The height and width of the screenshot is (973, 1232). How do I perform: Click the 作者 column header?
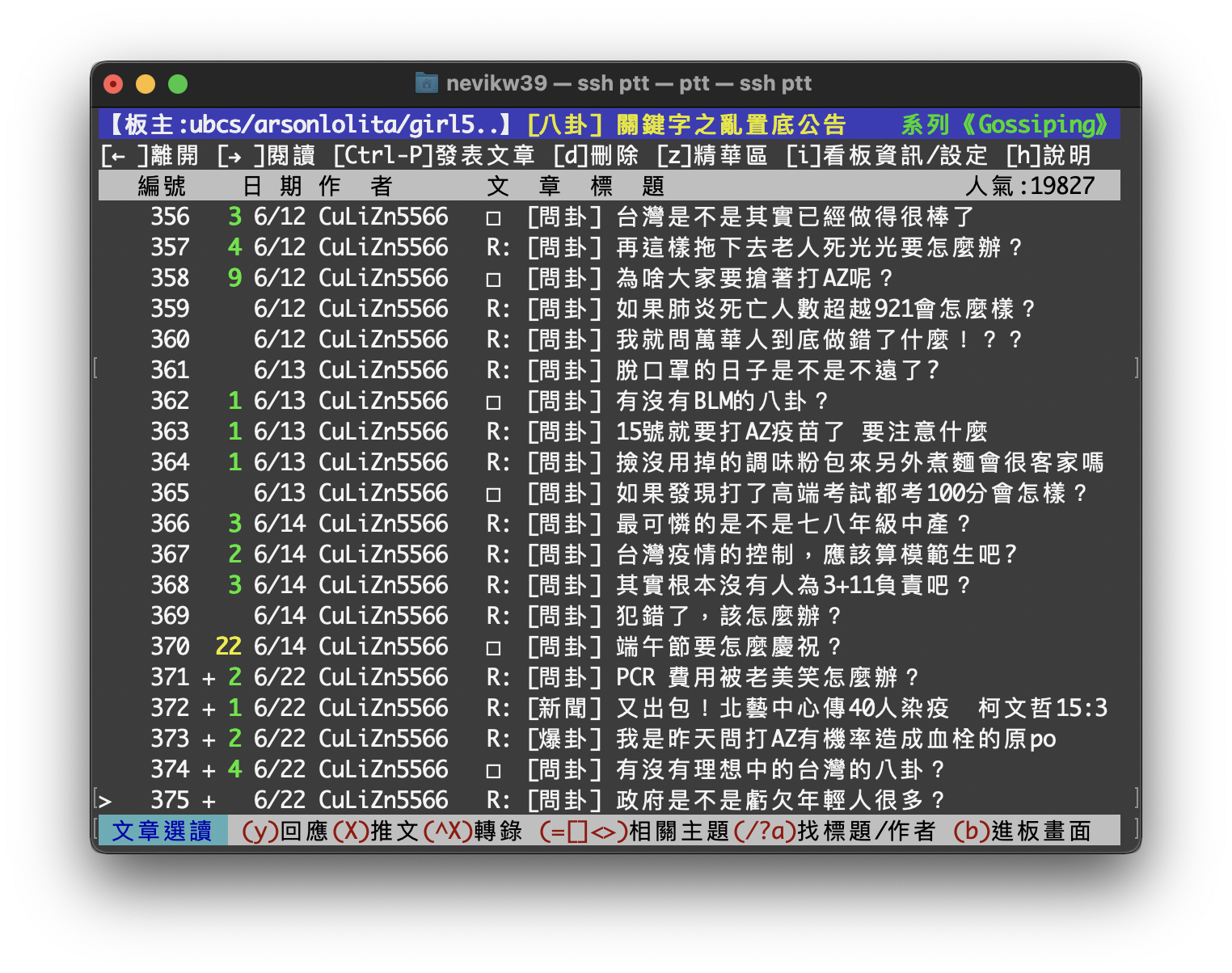[x=356, y=186]
